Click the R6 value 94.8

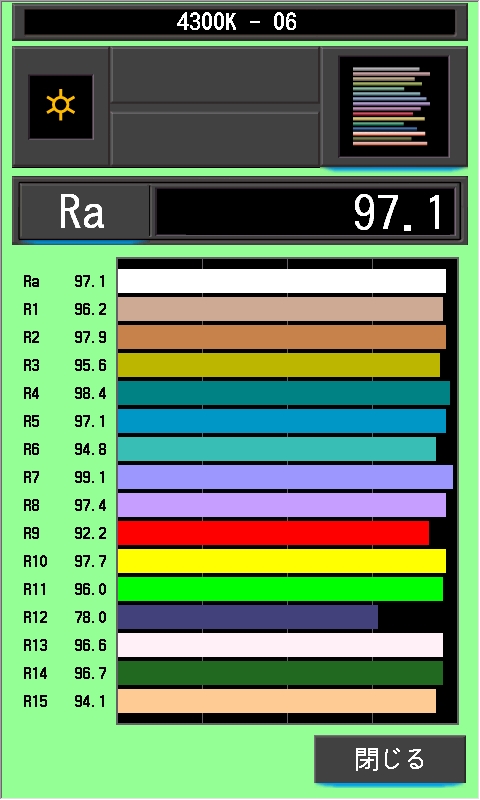pyautogui.click(x=90, y=449)
